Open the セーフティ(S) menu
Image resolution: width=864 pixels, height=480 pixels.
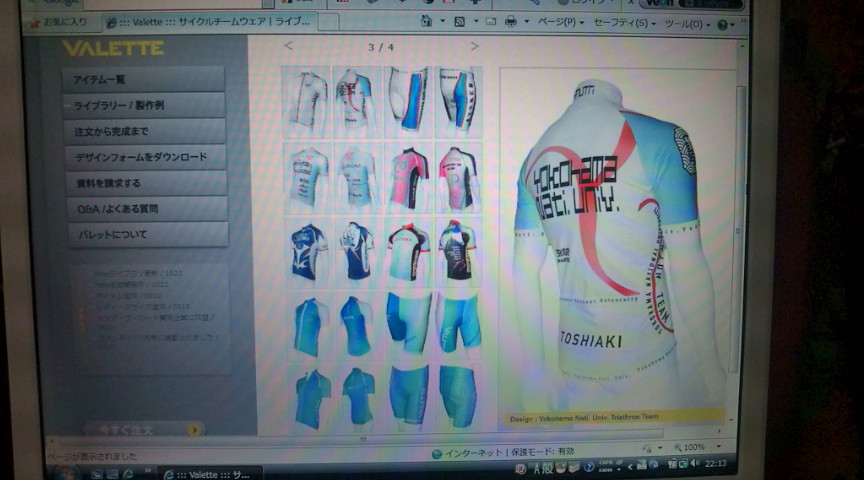[x=624, y=23]
